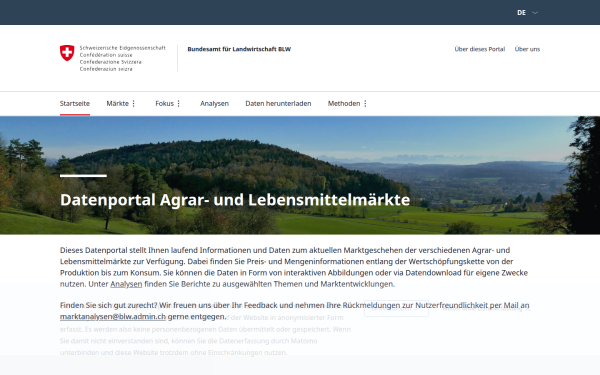This screenshot has height=375, width=600.
Task: Click the marktanalysen@blw.admin.ch email link
Action: (x=113, y=317)
